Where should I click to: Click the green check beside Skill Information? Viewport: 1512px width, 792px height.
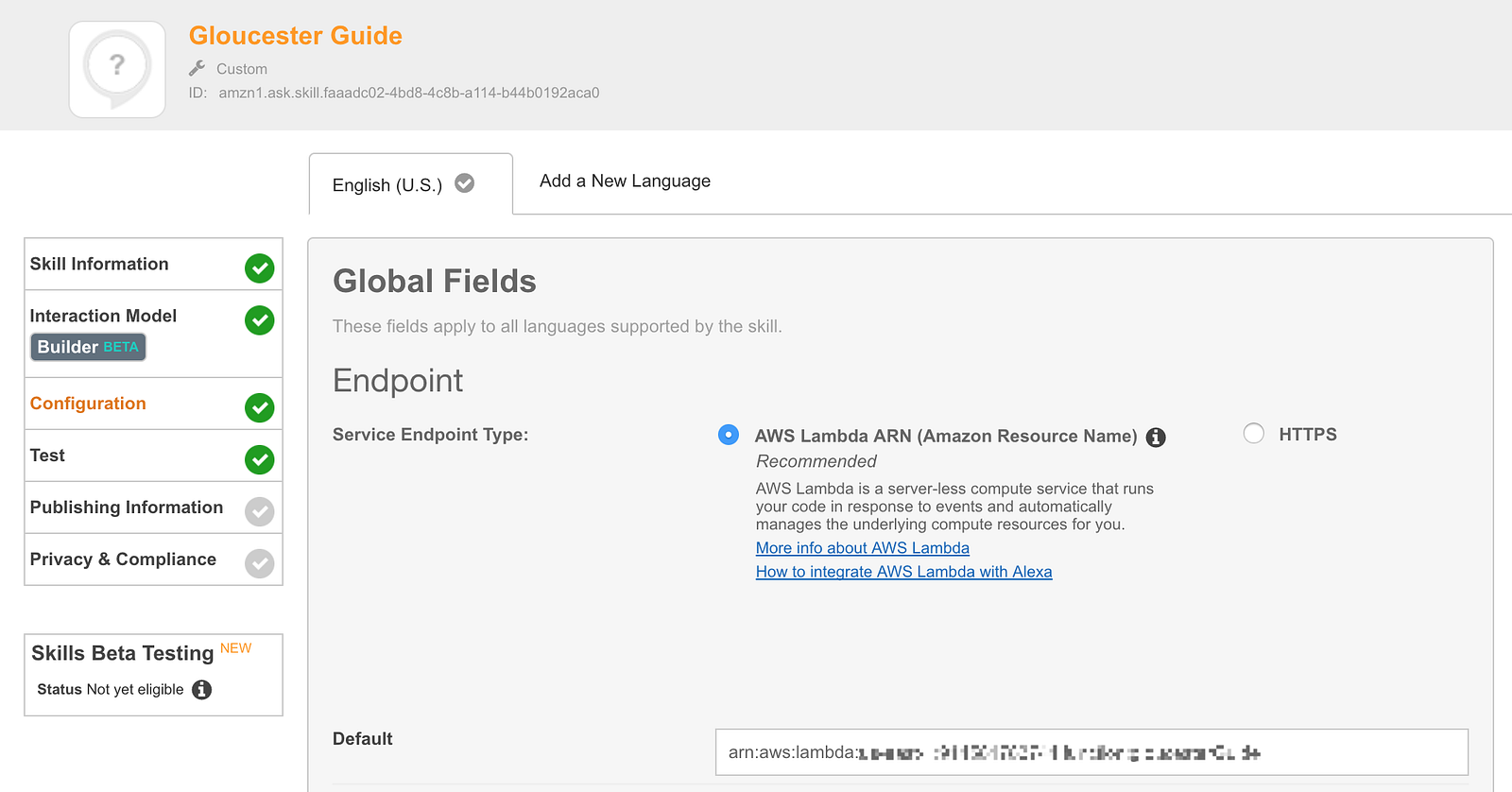click(259, 268)
